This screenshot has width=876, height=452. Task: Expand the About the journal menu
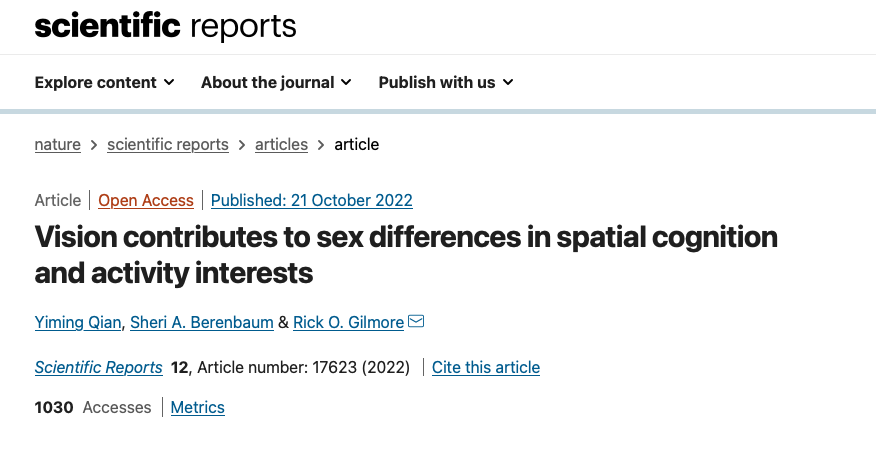(x=267, y=83)
